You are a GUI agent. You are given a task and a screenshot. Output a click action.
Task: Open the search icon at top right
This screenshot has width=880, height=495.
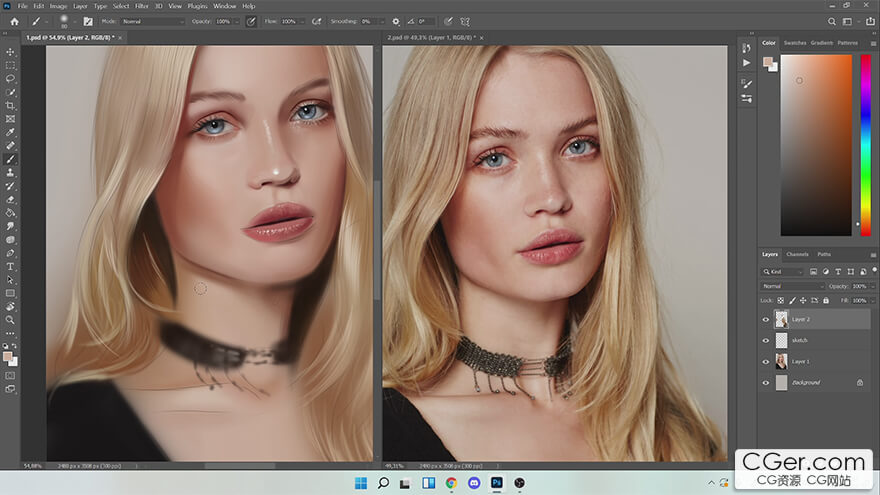832,21
